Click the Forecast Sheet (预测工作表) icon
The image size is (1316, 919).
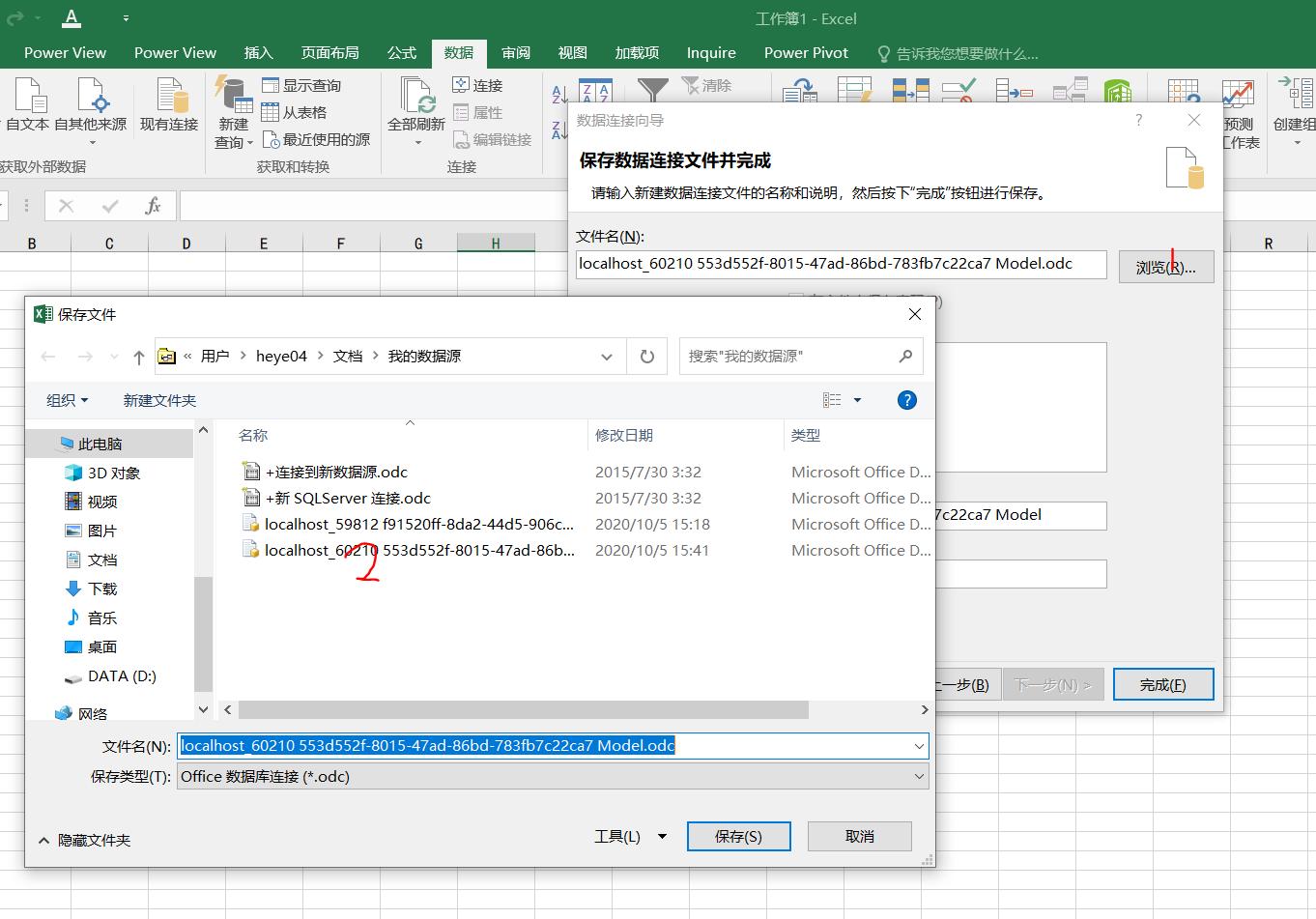(x=1238, y=94)
